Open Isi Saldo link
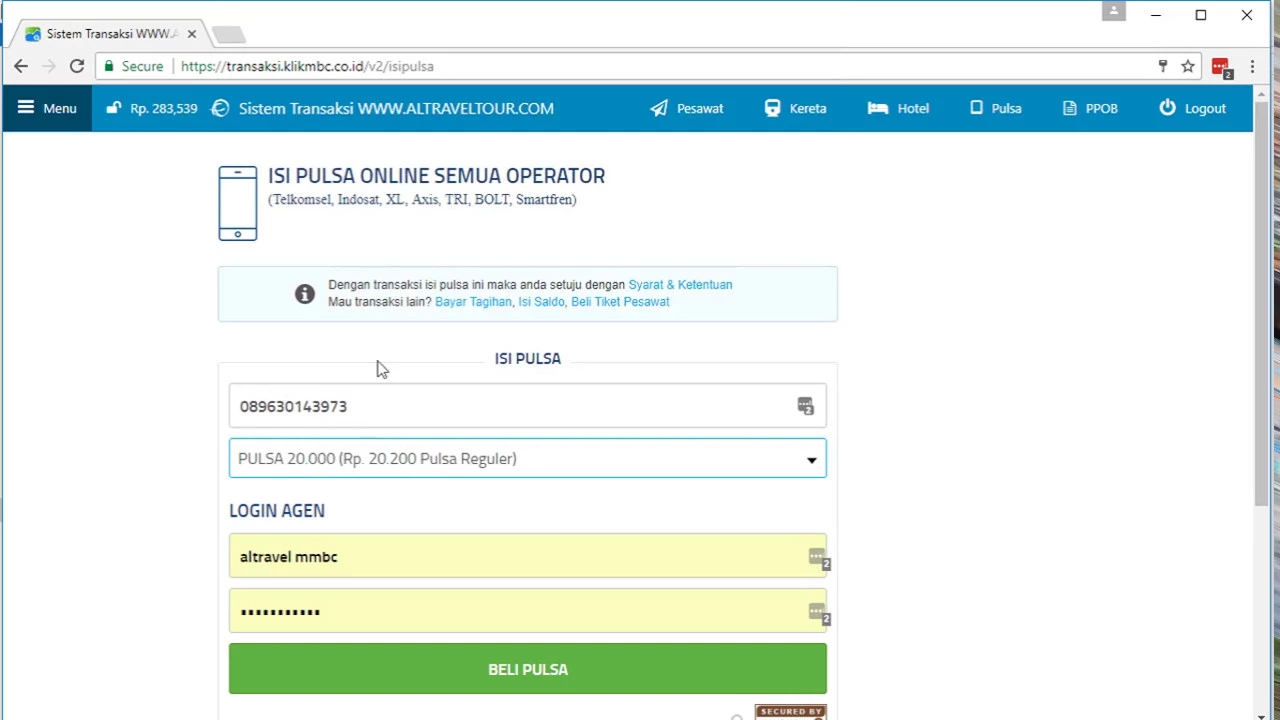 tap(541, 302)
